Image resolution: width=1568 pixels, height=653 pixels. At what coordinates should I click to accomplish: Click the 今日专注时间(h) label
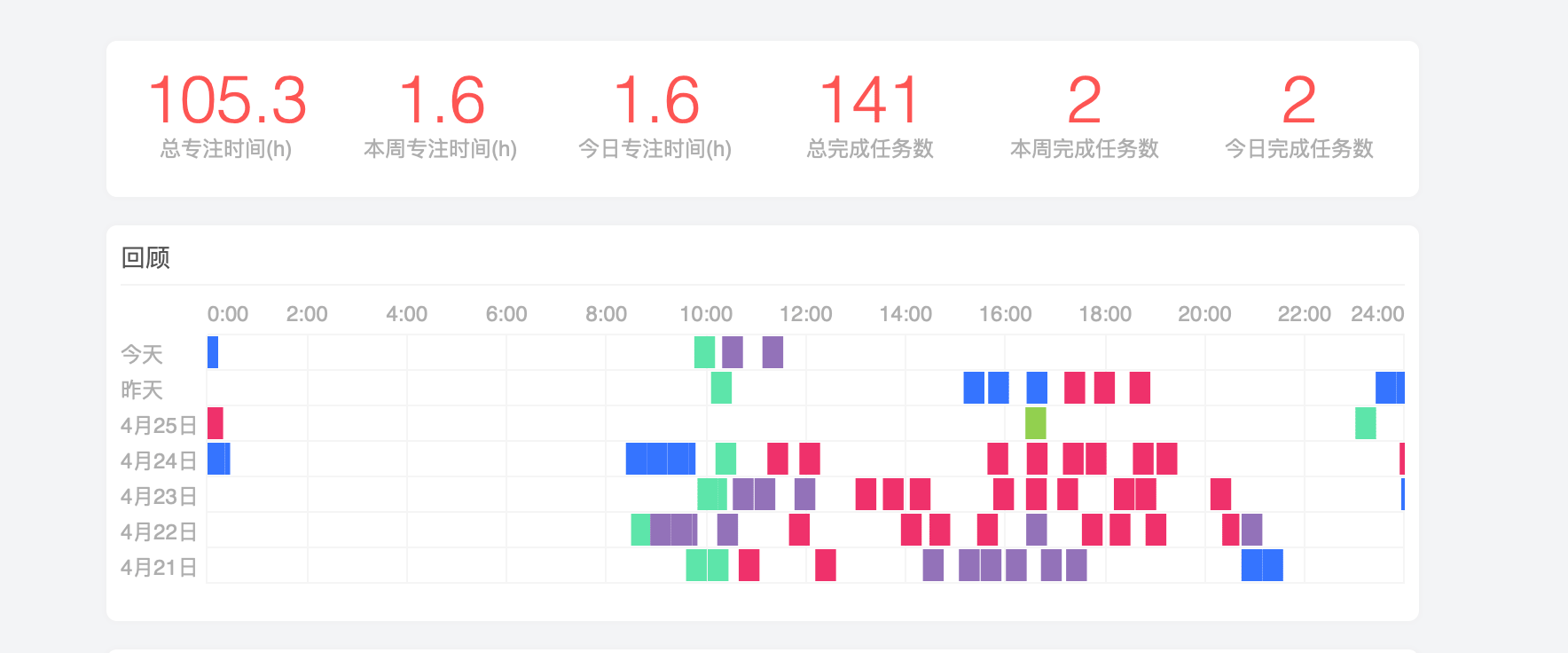(x=655, y=149)
